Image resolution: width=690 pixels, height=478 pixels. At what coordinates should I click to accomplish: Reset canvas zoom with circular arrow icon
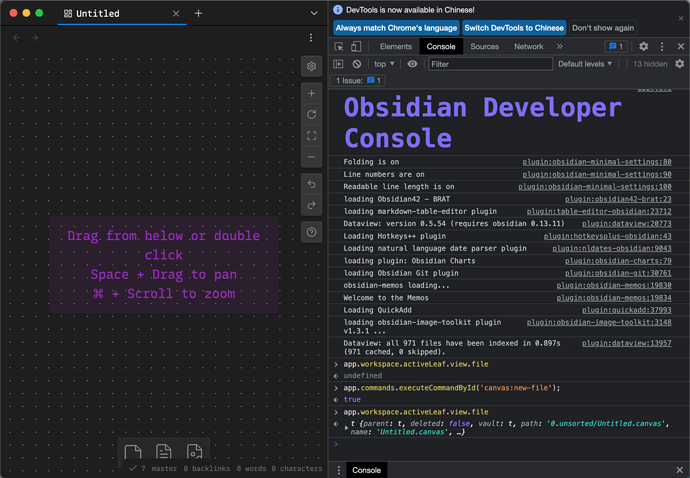coord(312,114)
